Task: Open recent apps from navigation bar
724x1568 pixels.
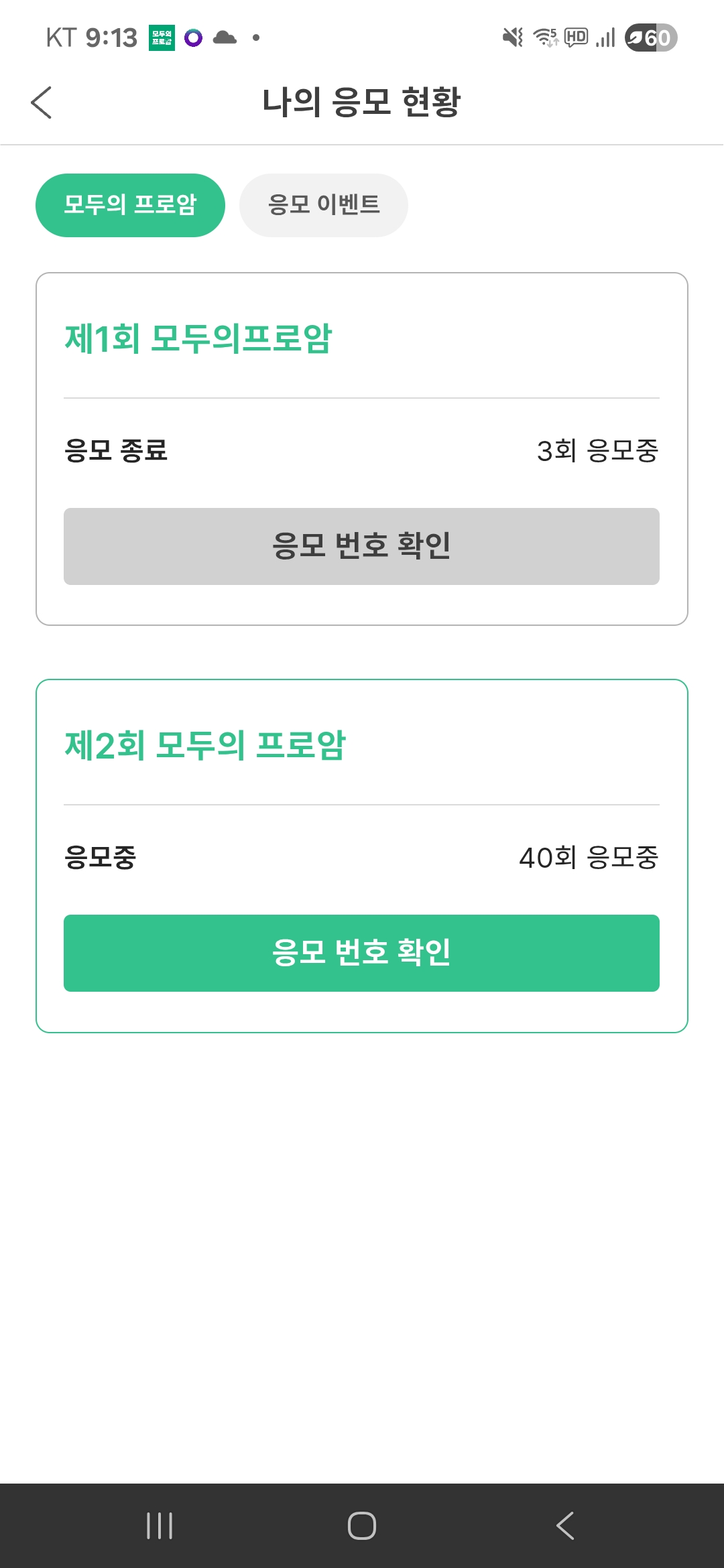Action: pos(160,1526)
